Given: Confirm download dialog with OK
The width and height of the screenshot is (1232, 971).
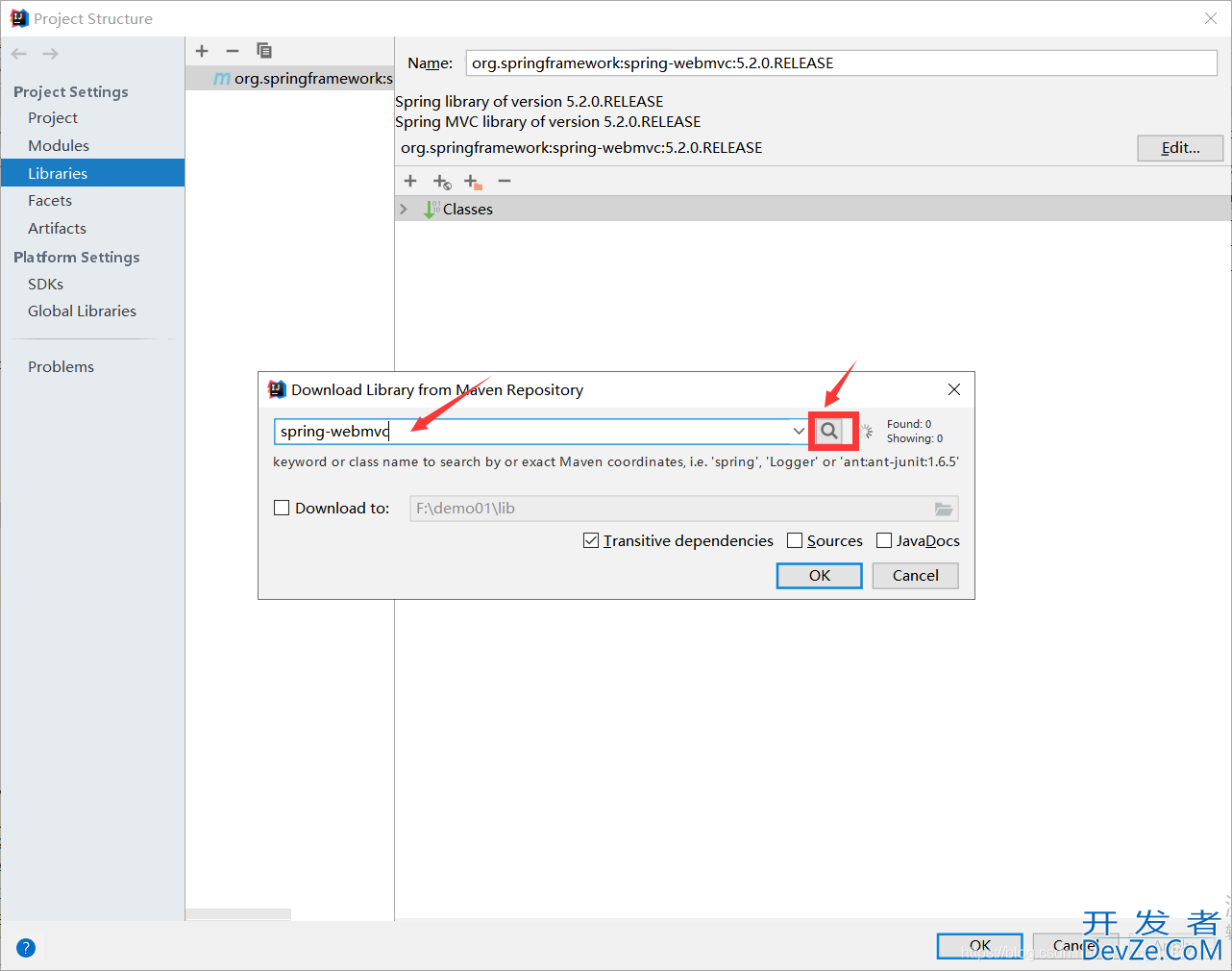Looking at the screenshot, I should point(819,575).
